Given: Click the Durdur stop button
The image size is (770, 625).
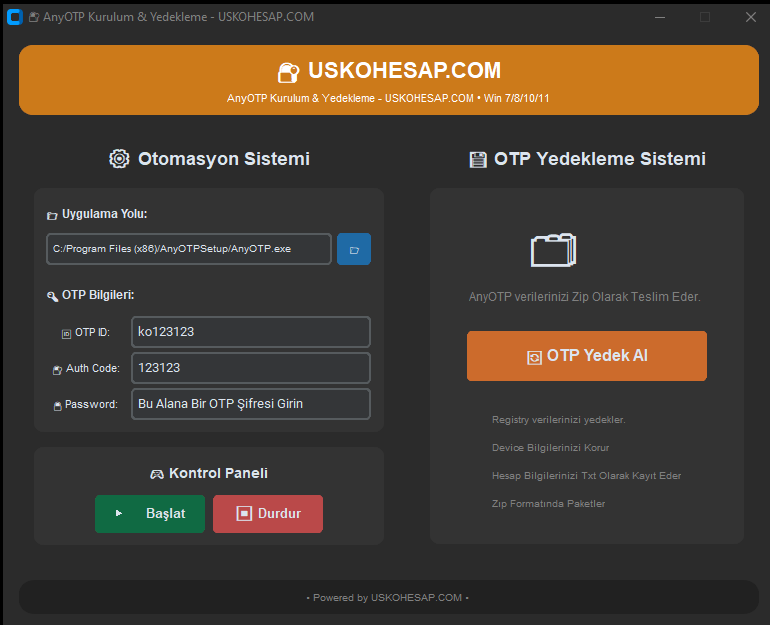Looking at the screenshot, I should (x=268, y=514).
